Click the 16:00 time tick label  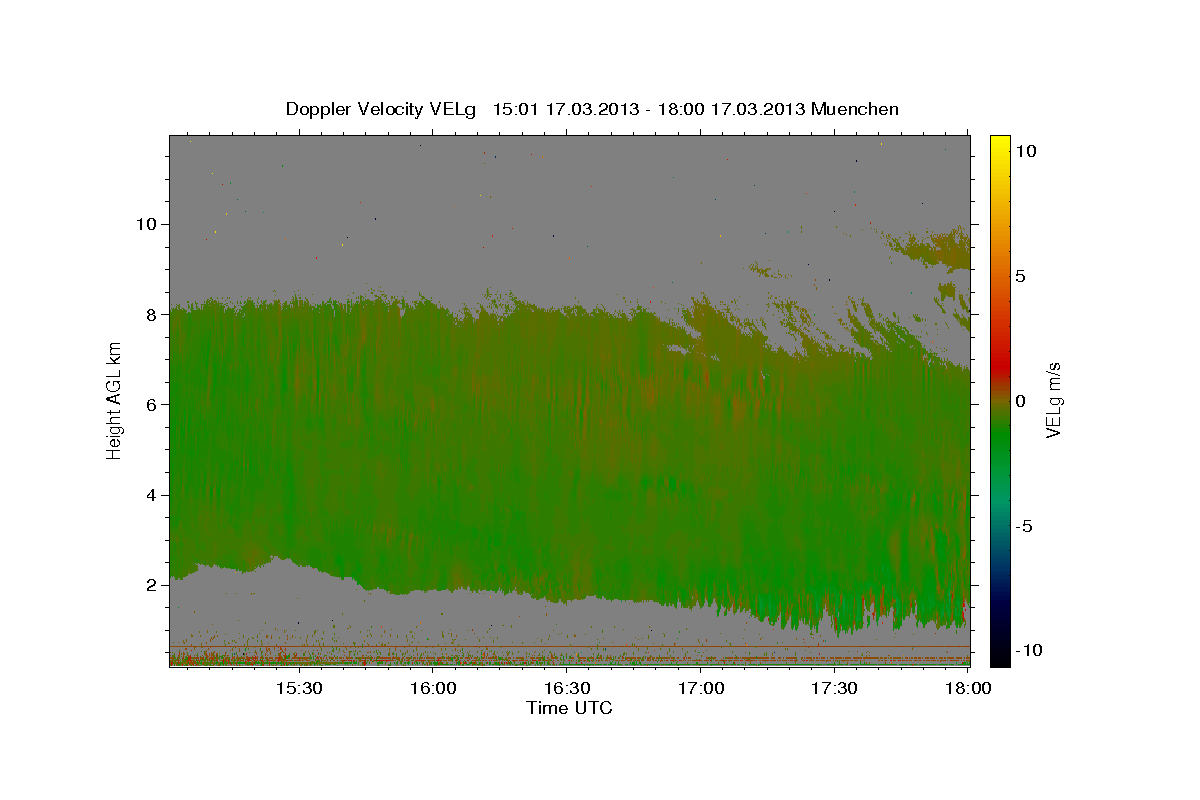pos(433,688)
